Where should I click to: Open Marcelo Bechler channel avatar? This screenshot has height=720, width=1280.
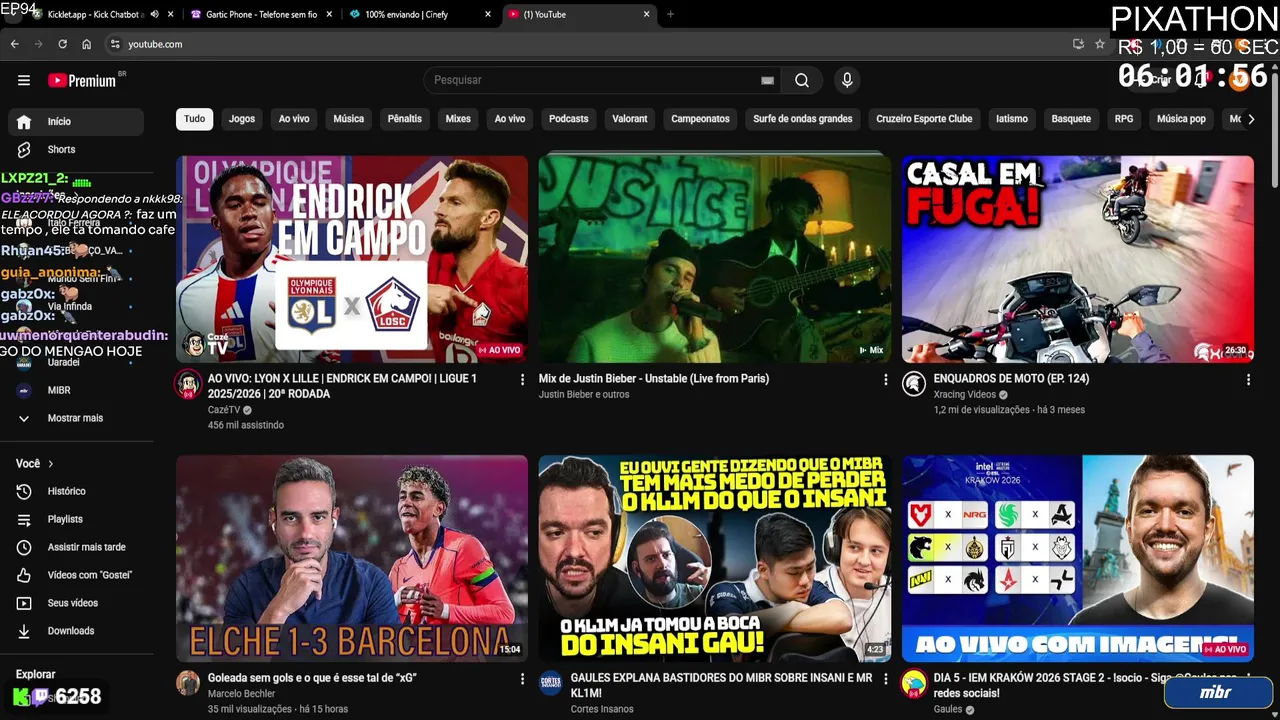pyautogui.click(x=188, y=683)
